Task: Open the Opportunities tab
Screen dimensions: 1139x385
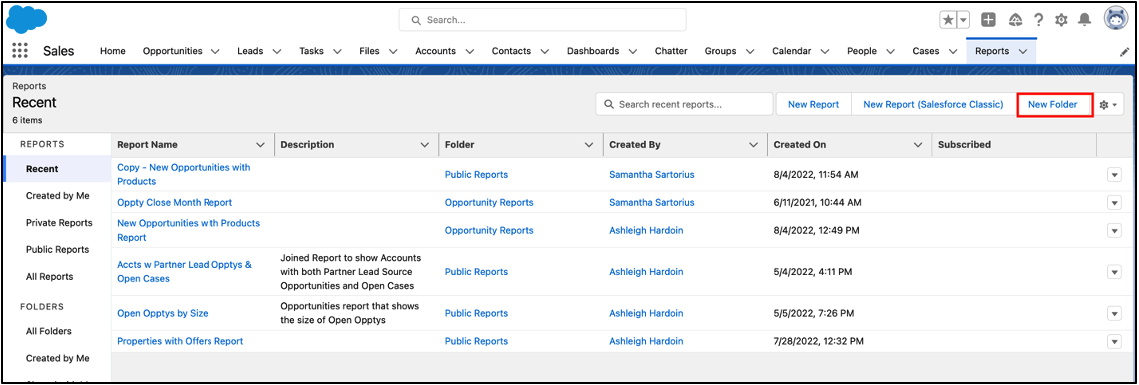Action: (x=172, y=51)
